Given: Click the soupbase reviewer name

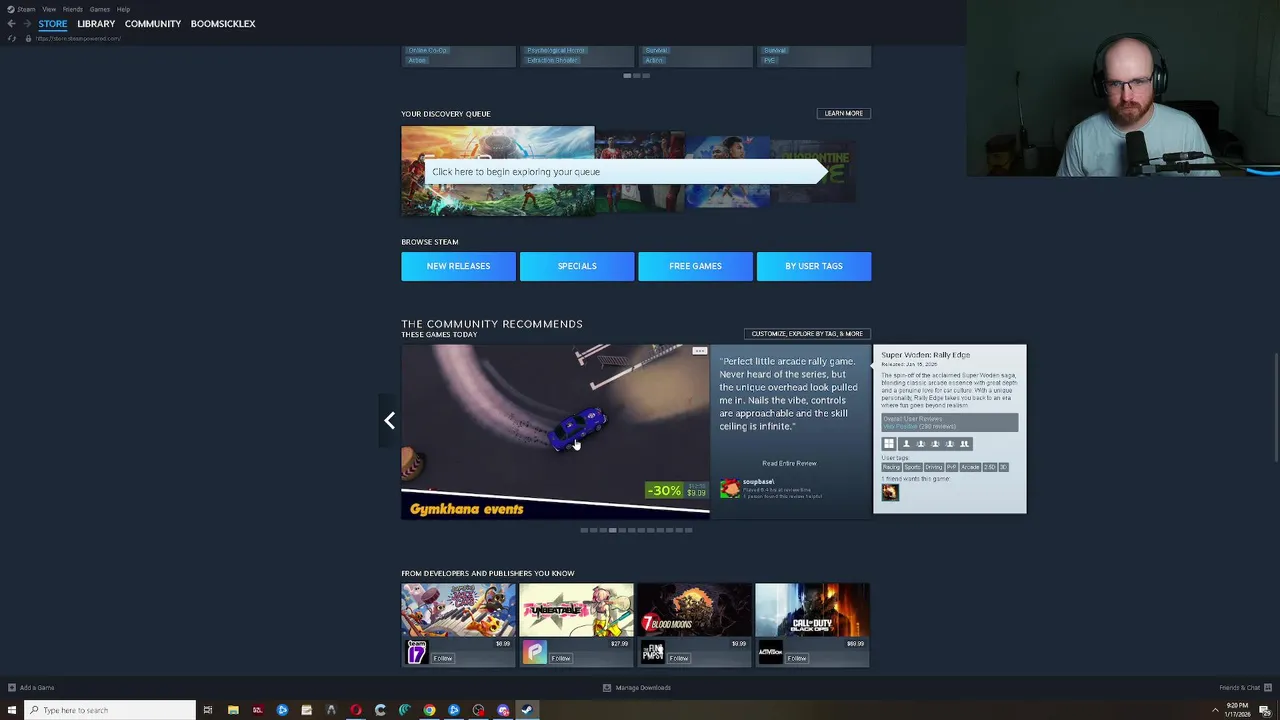Looking at the screenshot, I should coord(758,482).
